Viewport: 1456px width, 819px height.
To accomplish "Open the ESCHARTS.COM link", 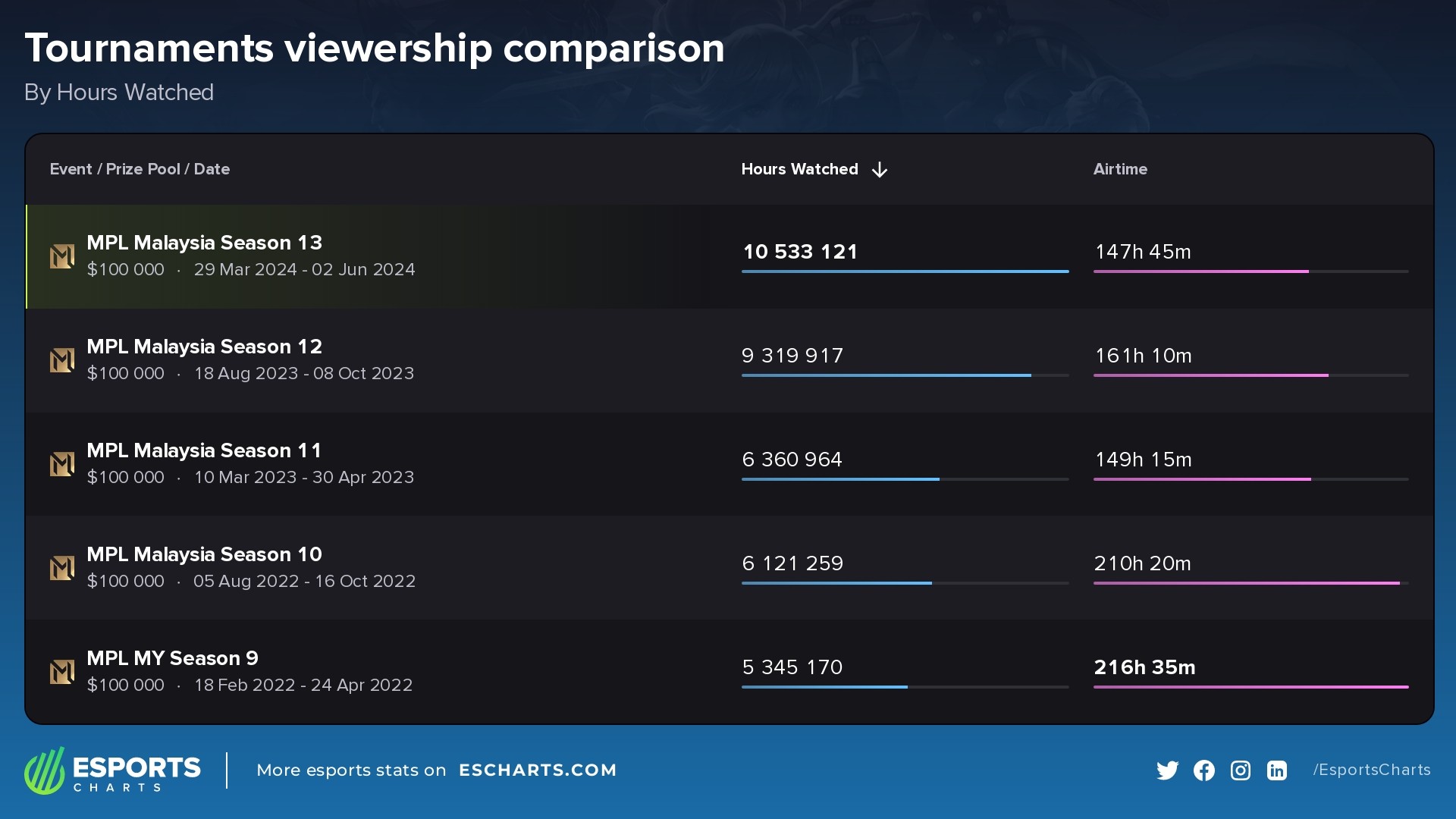I will click(x=538, y=770).
